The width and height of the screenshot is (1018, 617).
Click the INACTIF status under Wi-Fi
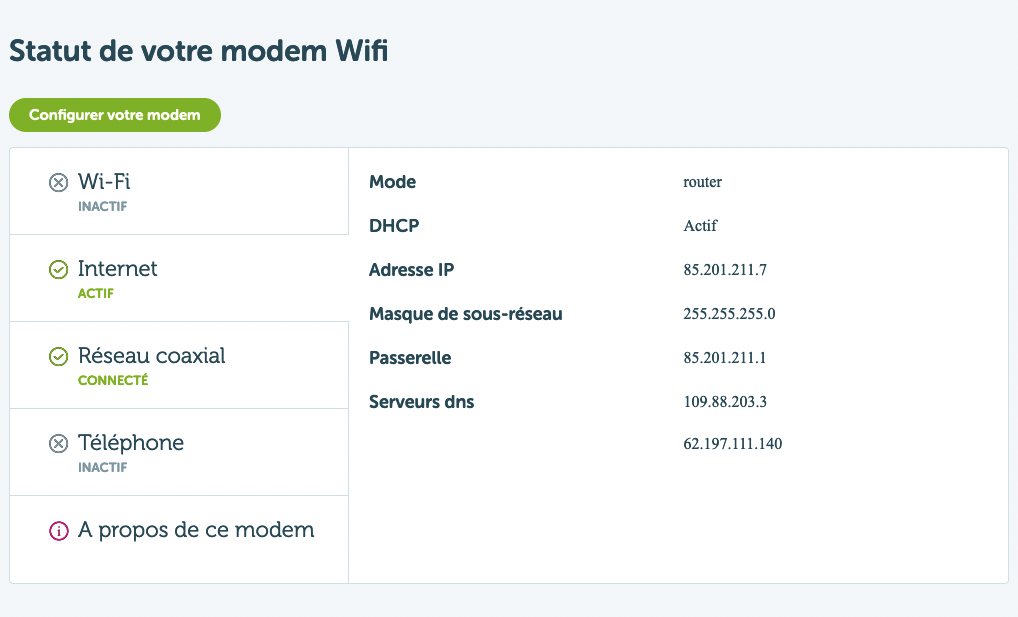coord(103,207)
